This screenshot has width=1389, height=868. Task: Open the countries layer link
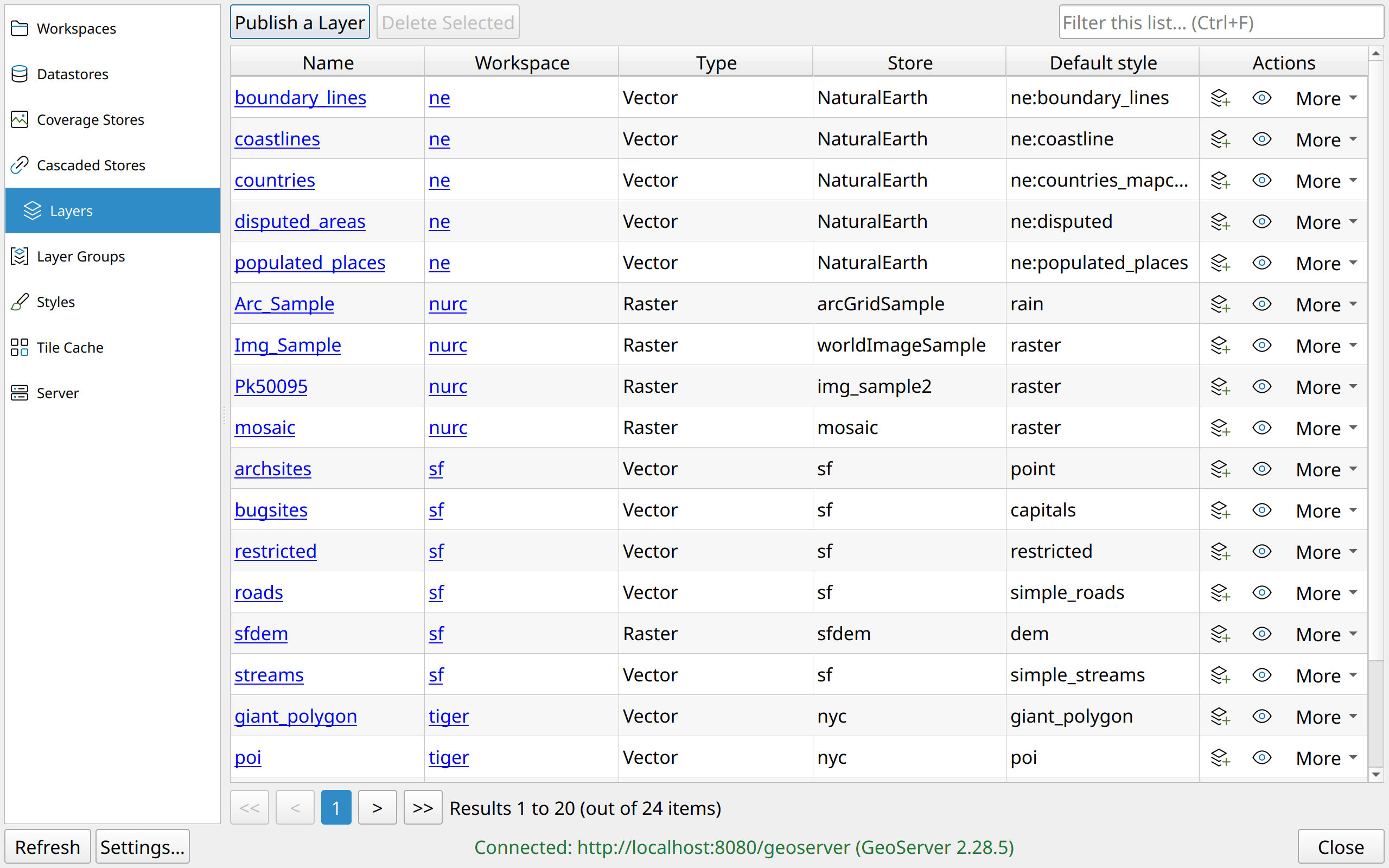[275, 180]
